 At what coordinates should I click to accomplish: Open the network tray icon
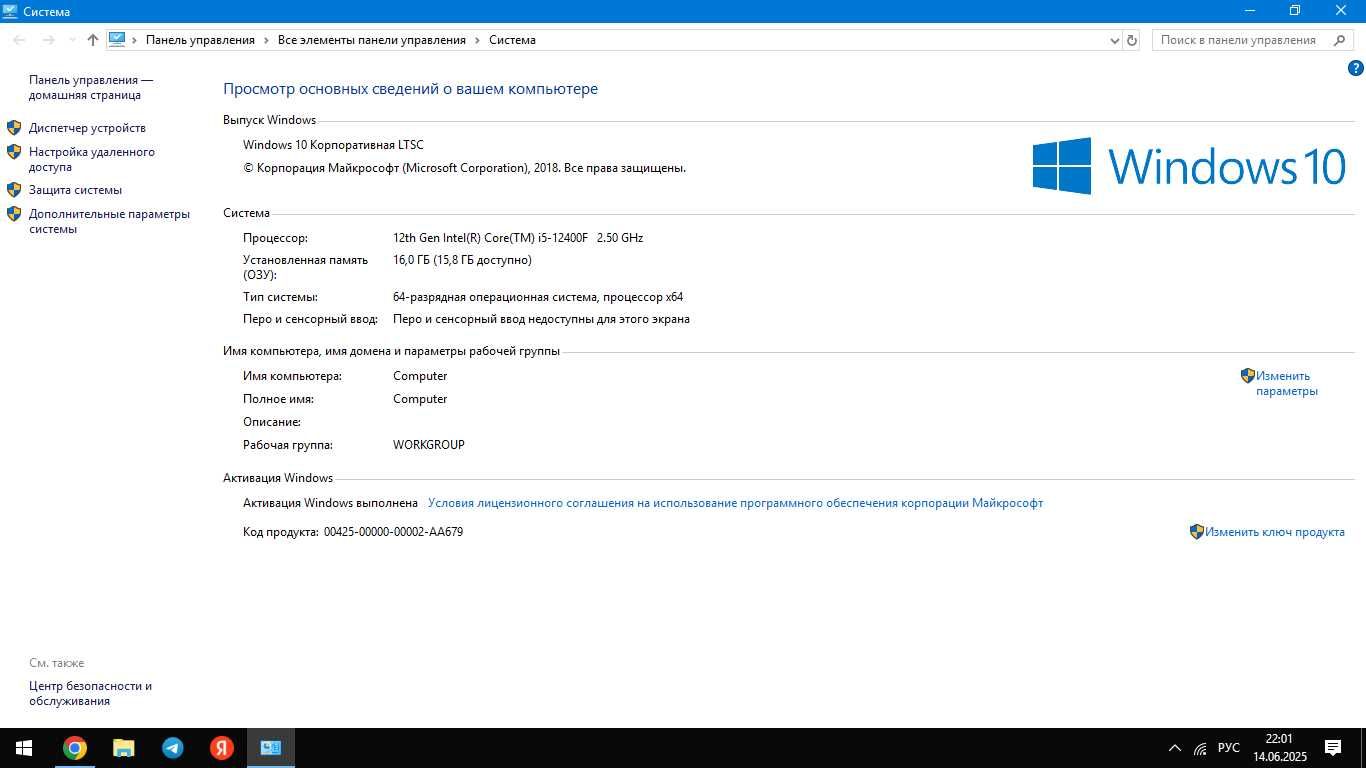click(x=1201, y=748)
